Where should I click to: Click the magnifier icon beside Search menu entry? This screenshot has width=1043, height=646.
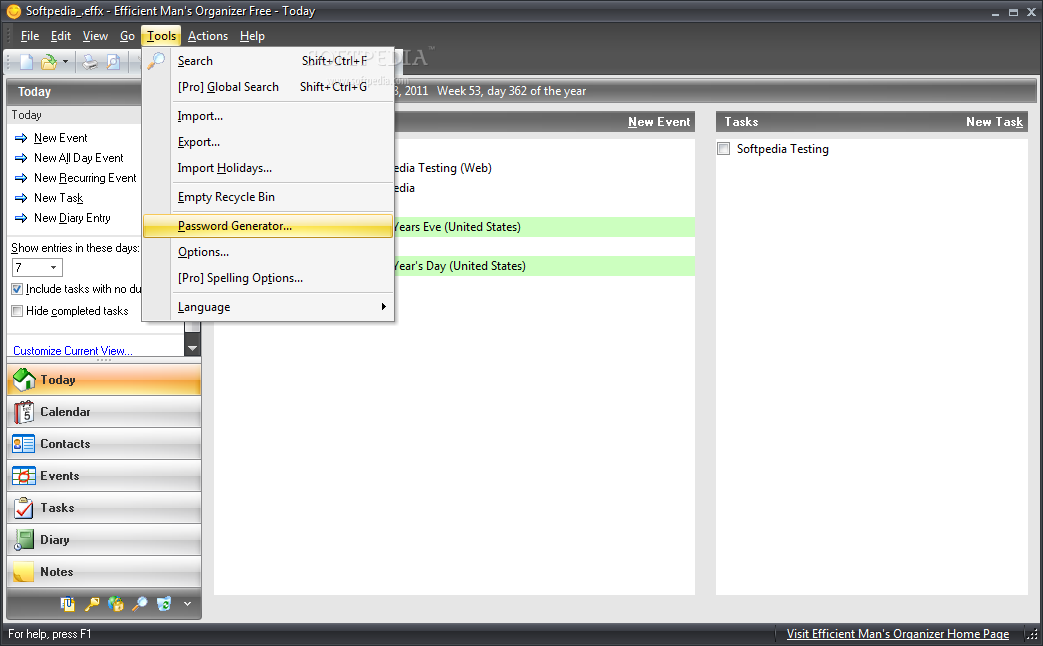[156, 61]
